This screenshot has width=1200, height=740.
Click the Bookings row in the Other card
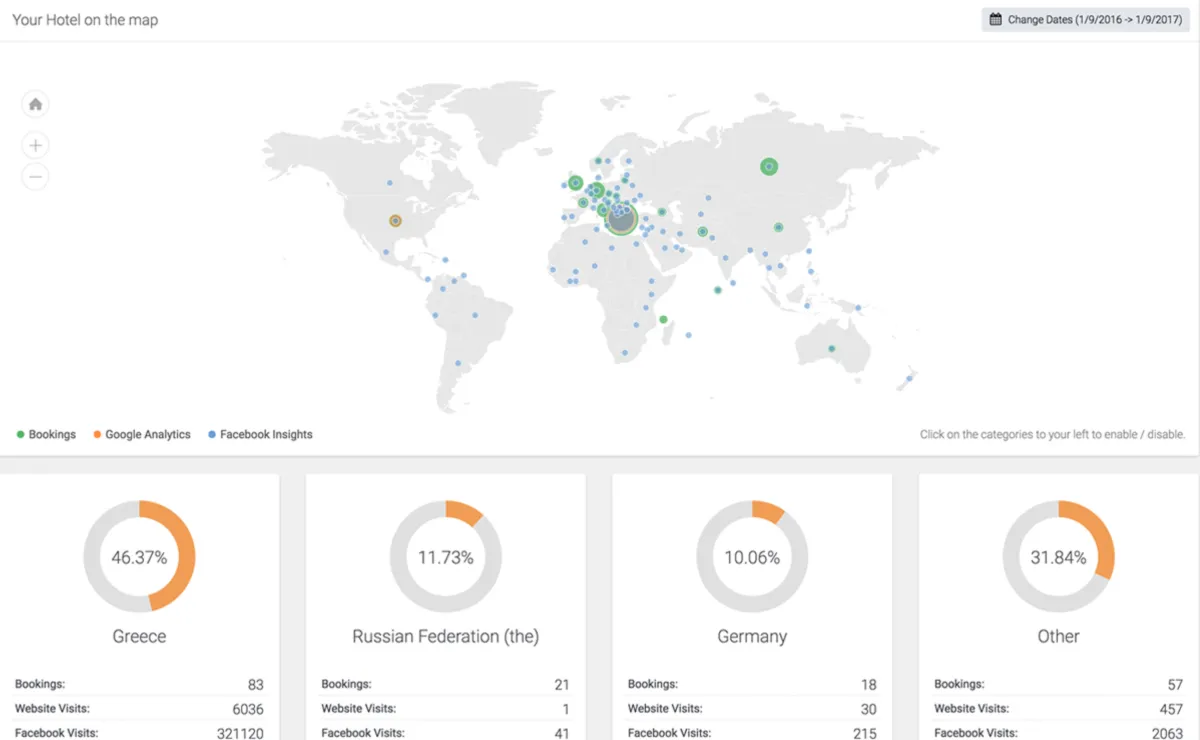1058,685
